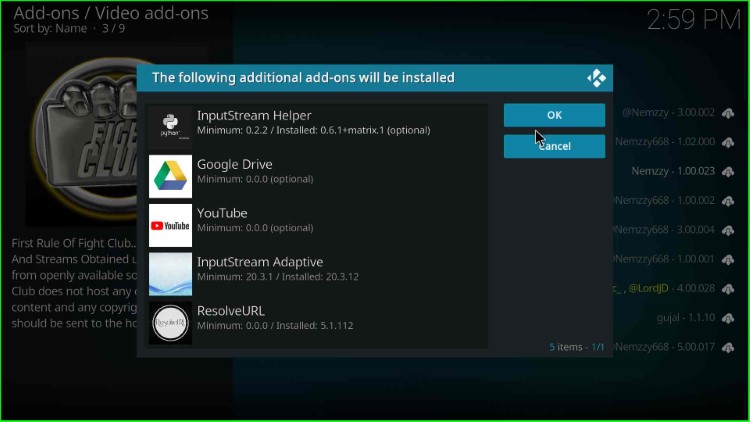
Task: Click download icon beside Nemzzy668 - 3.00.004
Action: [728, 230]
